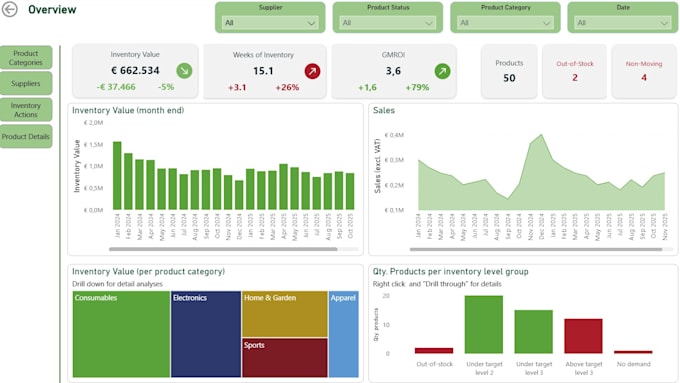The image size is (680, 383).
Task: Click the Out-of-stock bar
Action: (x=434, y=350)
